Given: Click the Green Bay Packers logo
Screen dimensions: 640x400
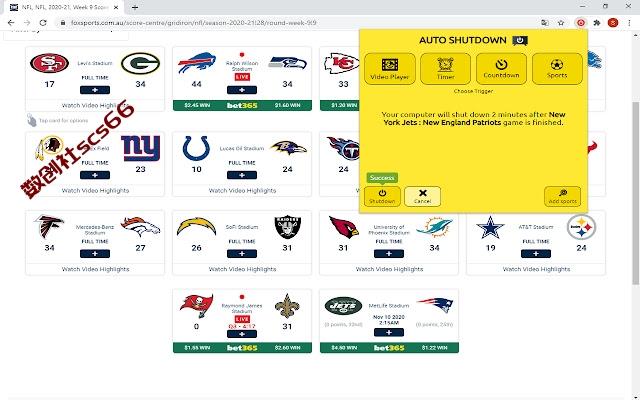Looking at the screenshot, I should click(140, 64).
